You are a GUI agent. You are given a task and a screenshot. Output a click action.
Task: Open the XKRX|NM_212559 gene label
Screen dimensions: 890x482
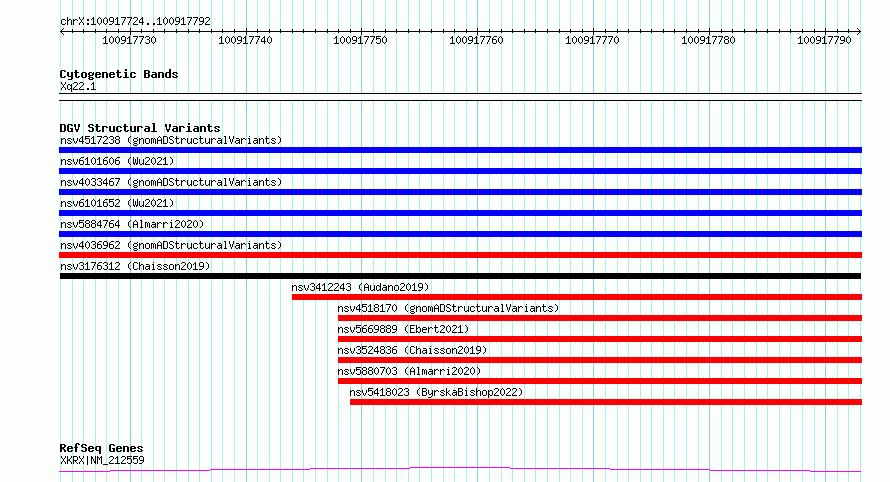point(102,460)
